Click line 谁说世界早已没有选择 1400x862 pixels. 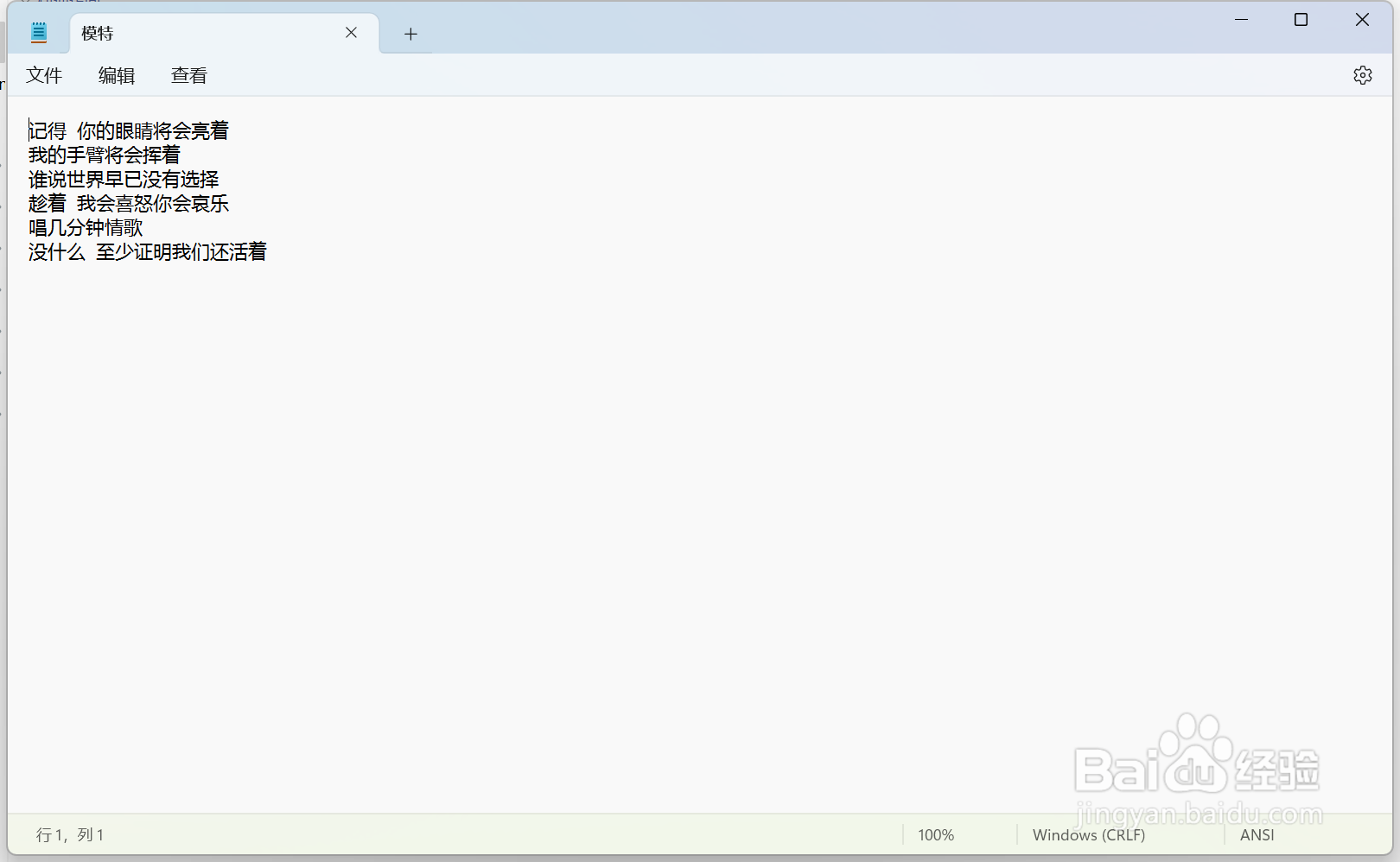(x=124, y=179)
